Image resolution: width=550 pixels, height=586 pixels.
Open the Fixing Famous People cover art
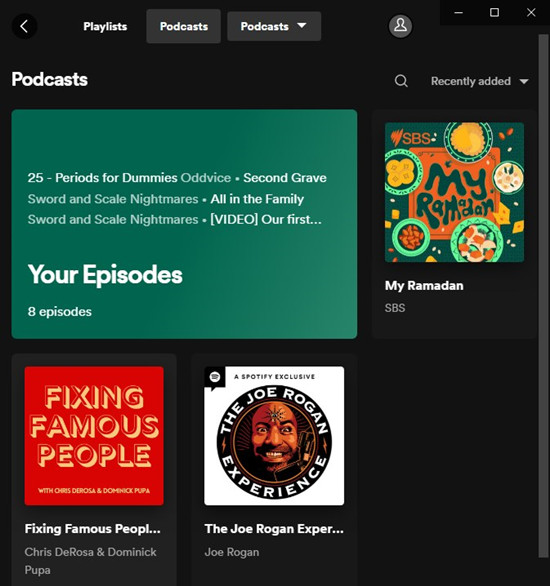click(x=94, y=436)
